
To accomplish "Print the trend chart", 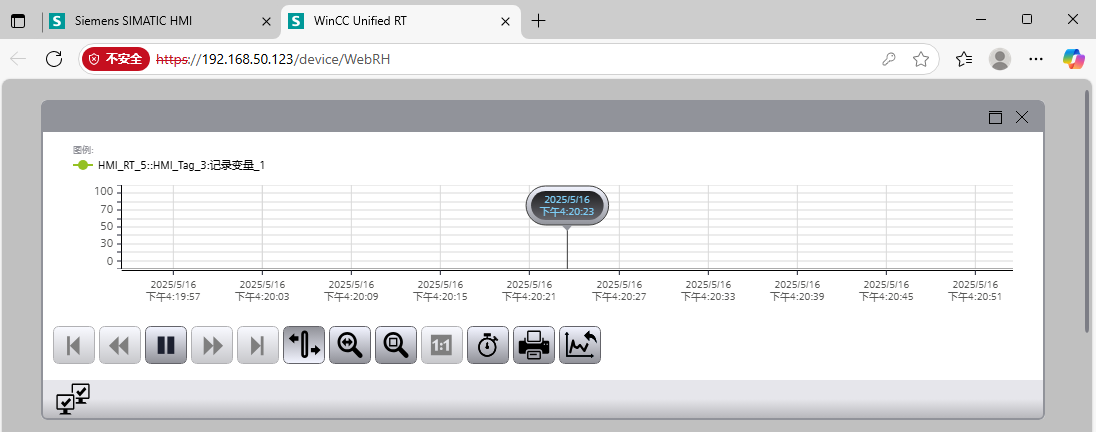I will pos(535,345).
